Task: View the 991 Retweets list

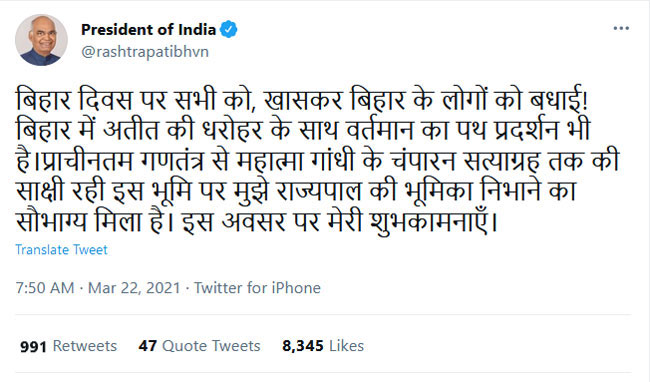Action: click(68, 346)
